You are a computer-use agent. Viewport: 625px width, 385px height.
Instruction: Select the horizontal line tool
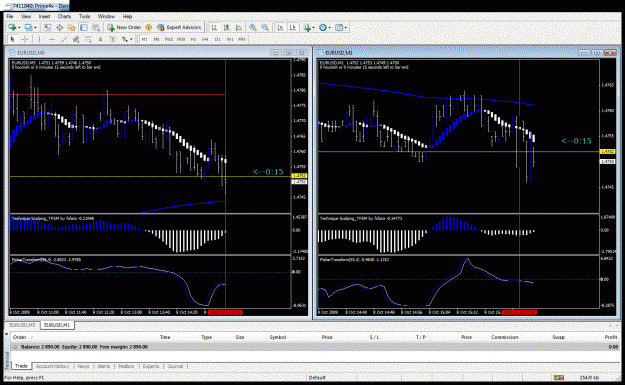click(x=52, y=39)
